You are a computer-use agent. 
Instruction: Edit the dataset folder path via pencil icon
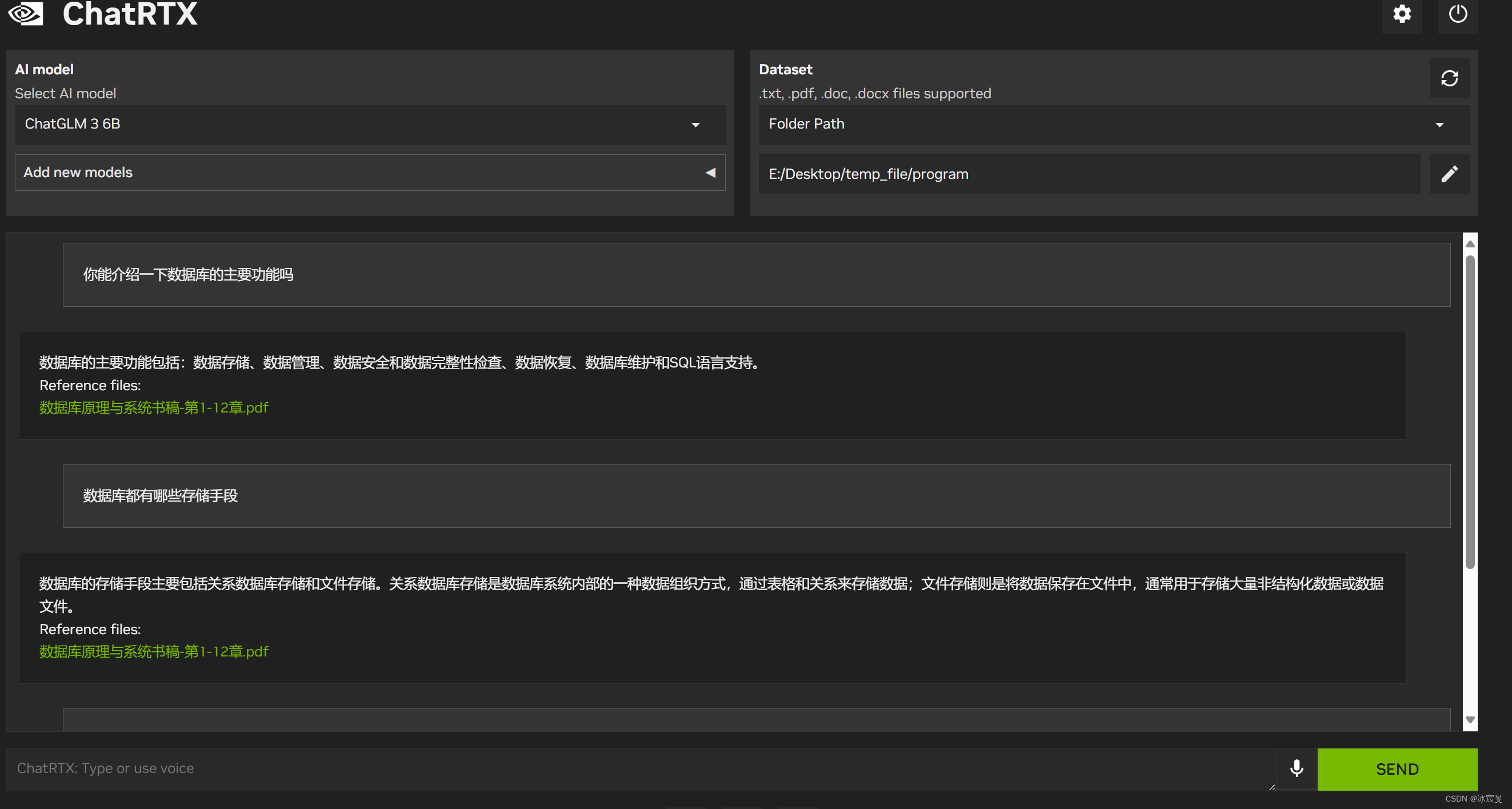coord(1449,174)
